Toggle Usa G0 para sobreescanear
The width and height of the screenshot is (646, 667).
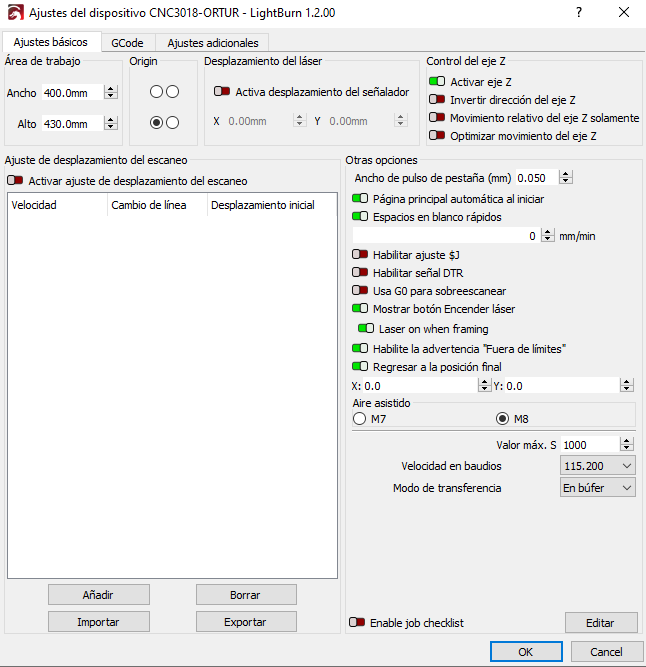[x=360, y=291]
